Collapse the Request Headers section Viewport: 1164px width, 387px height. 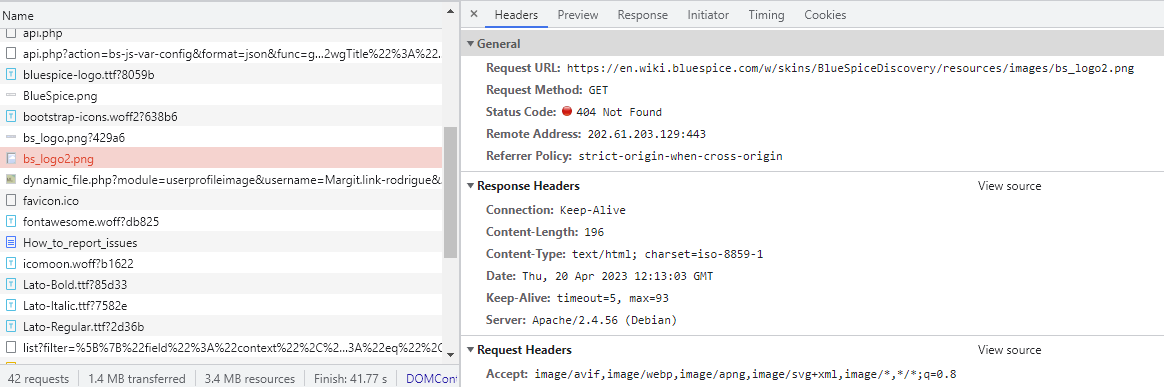[x=471, y=350]
